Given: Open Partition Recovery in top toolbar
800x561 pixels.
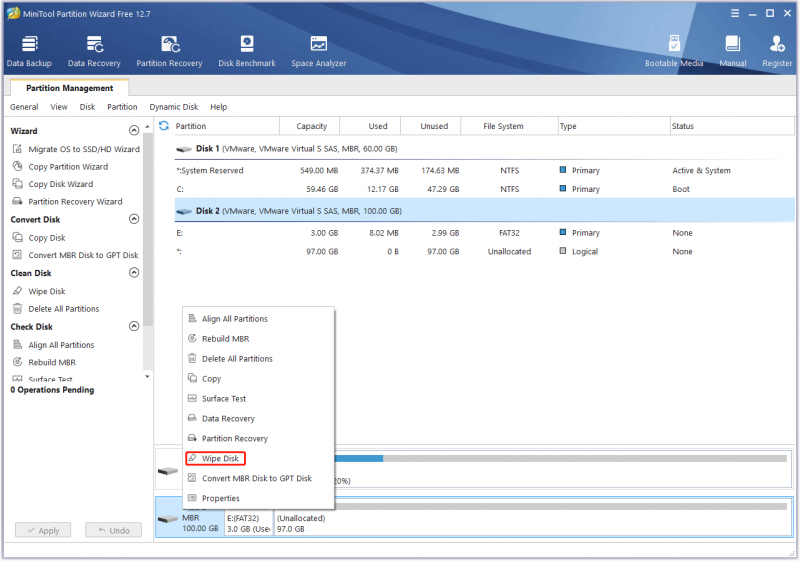Looking at the screenshot, I should [x=169, y=52].
